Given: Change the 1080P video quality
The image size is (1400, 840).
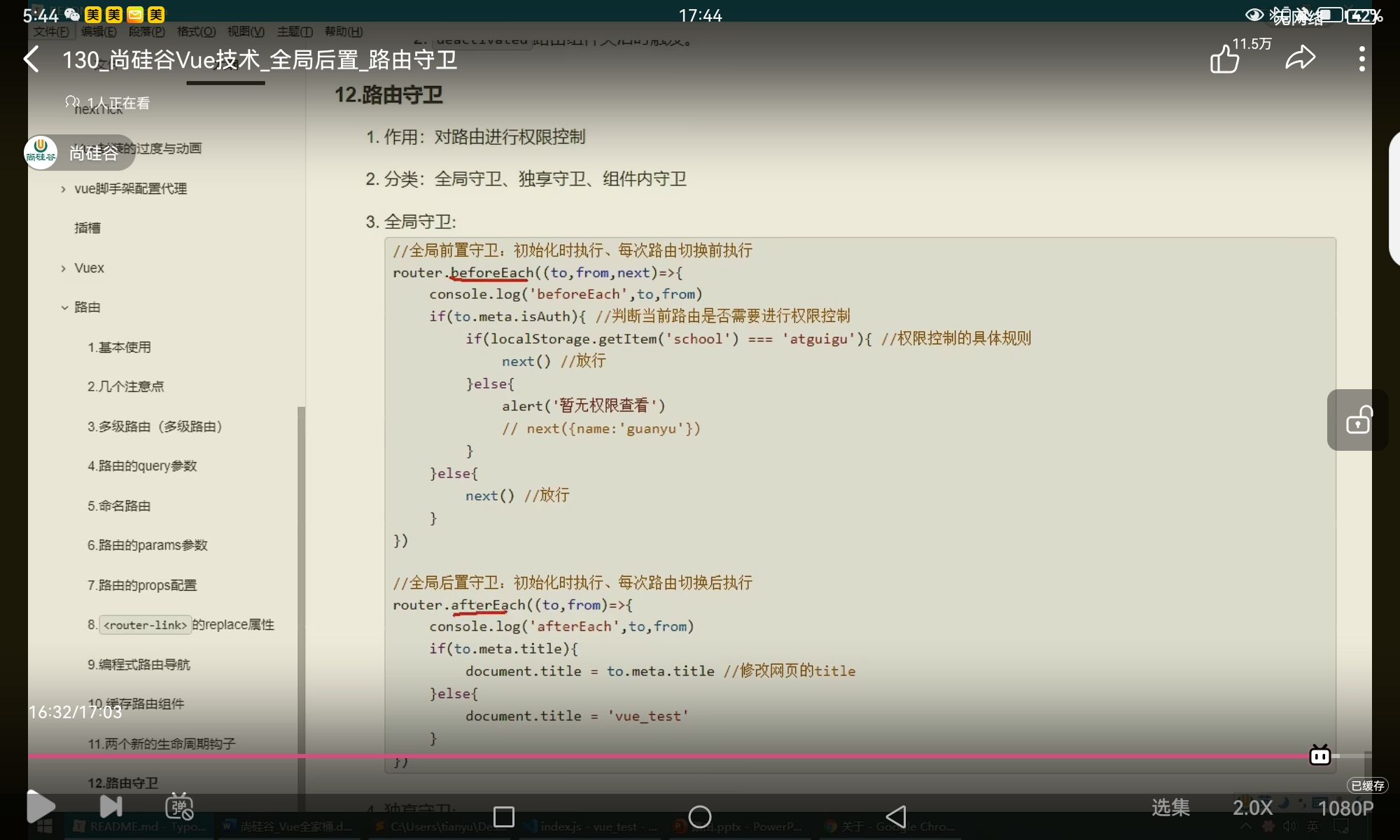Looking at the screenshot, I should (x=1345, y=808).
